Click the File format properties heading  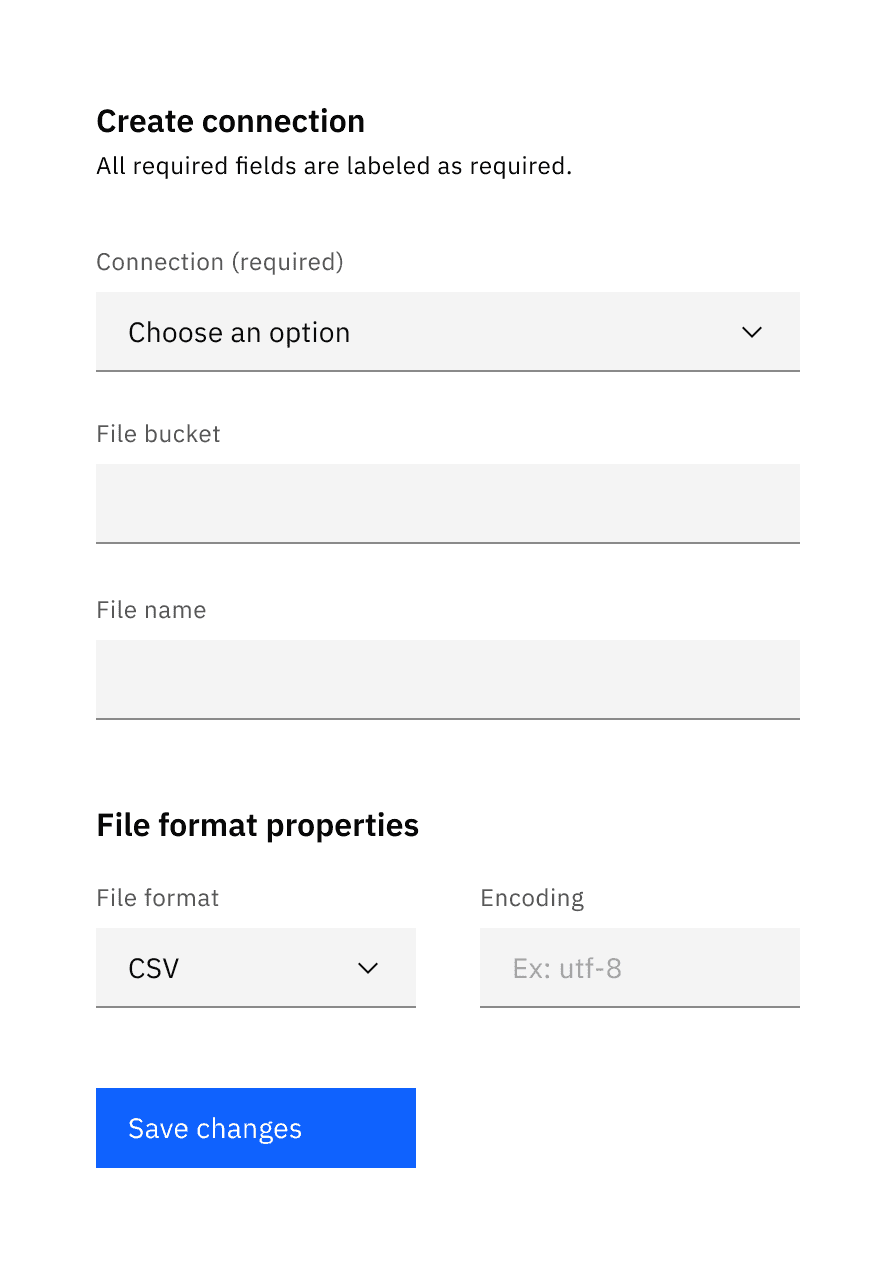click(257, 825)
